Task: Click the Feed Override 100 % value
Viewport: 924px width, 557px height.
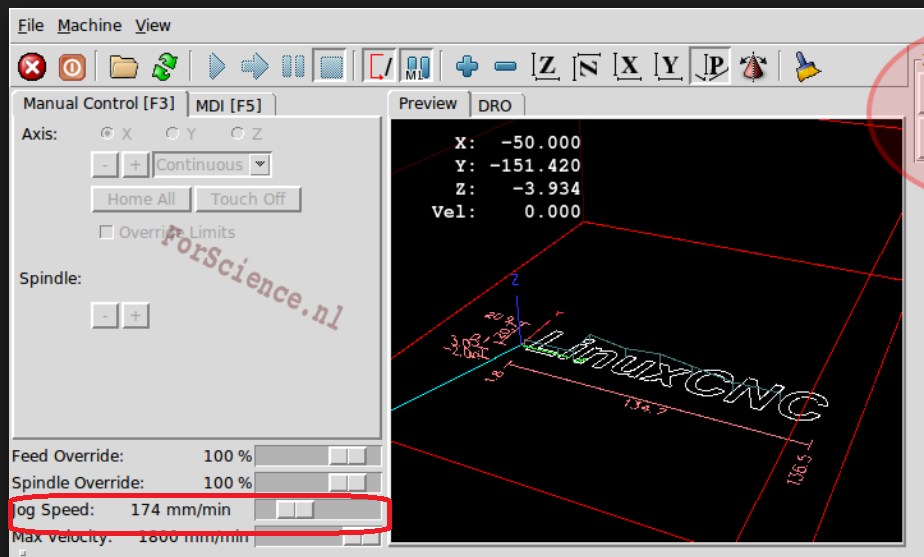Action: (227, 456)
